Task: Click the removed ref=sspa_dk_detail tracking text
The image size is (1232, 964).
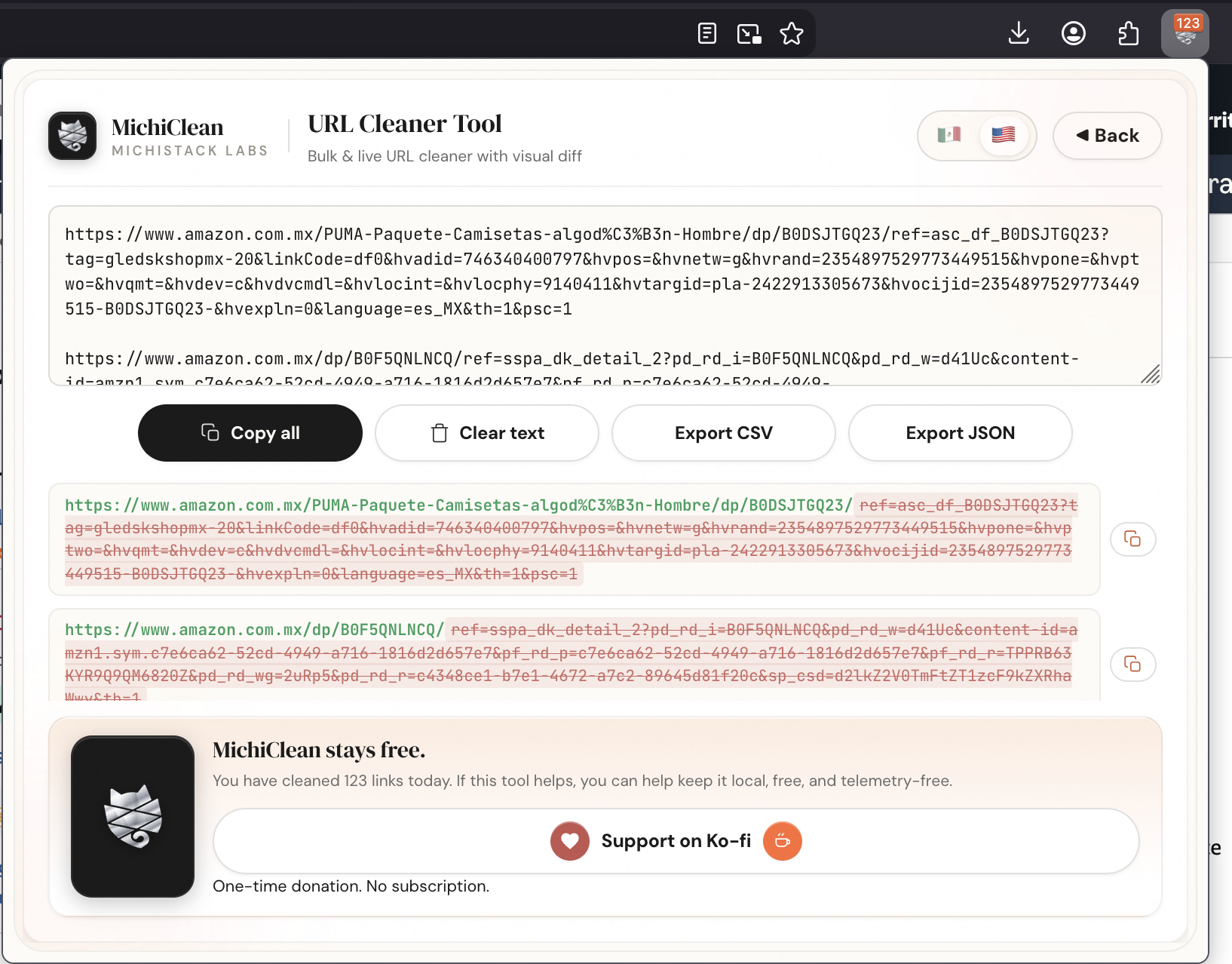Action: [572, 659]
